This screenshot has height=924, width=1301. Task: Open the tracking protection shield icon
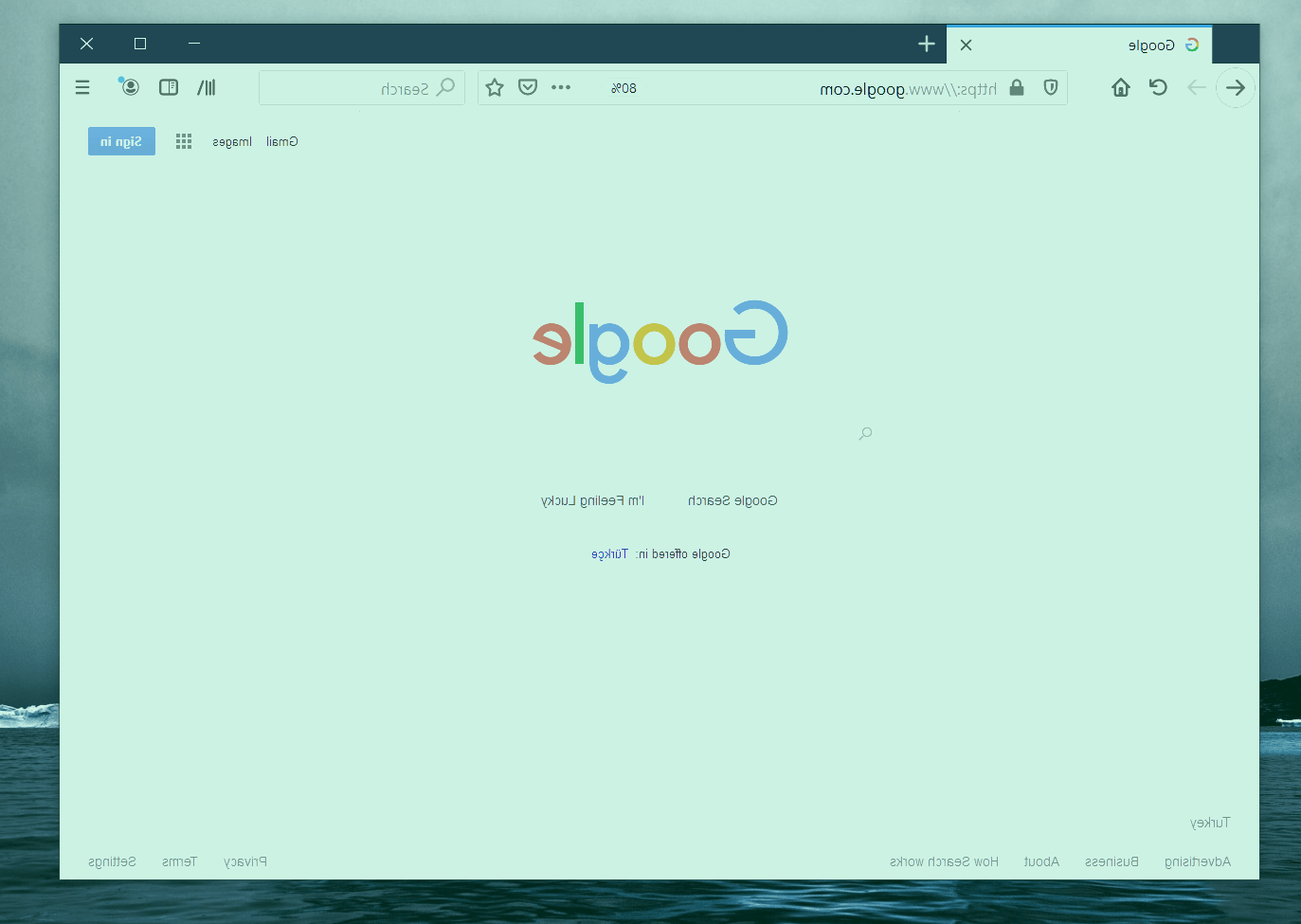(1050, 87)
